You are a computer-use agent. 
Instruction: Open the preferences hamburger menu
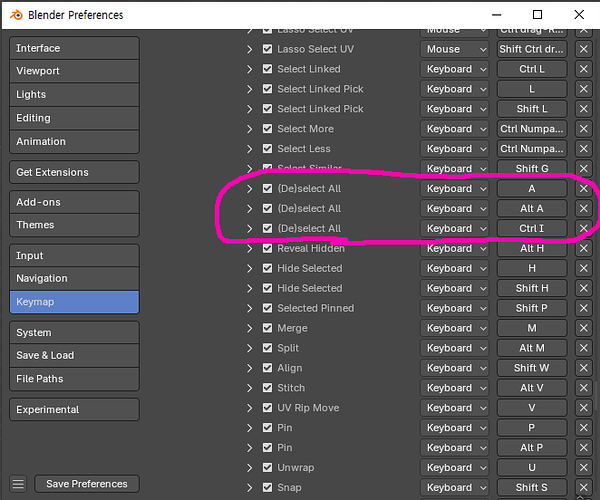18,484
